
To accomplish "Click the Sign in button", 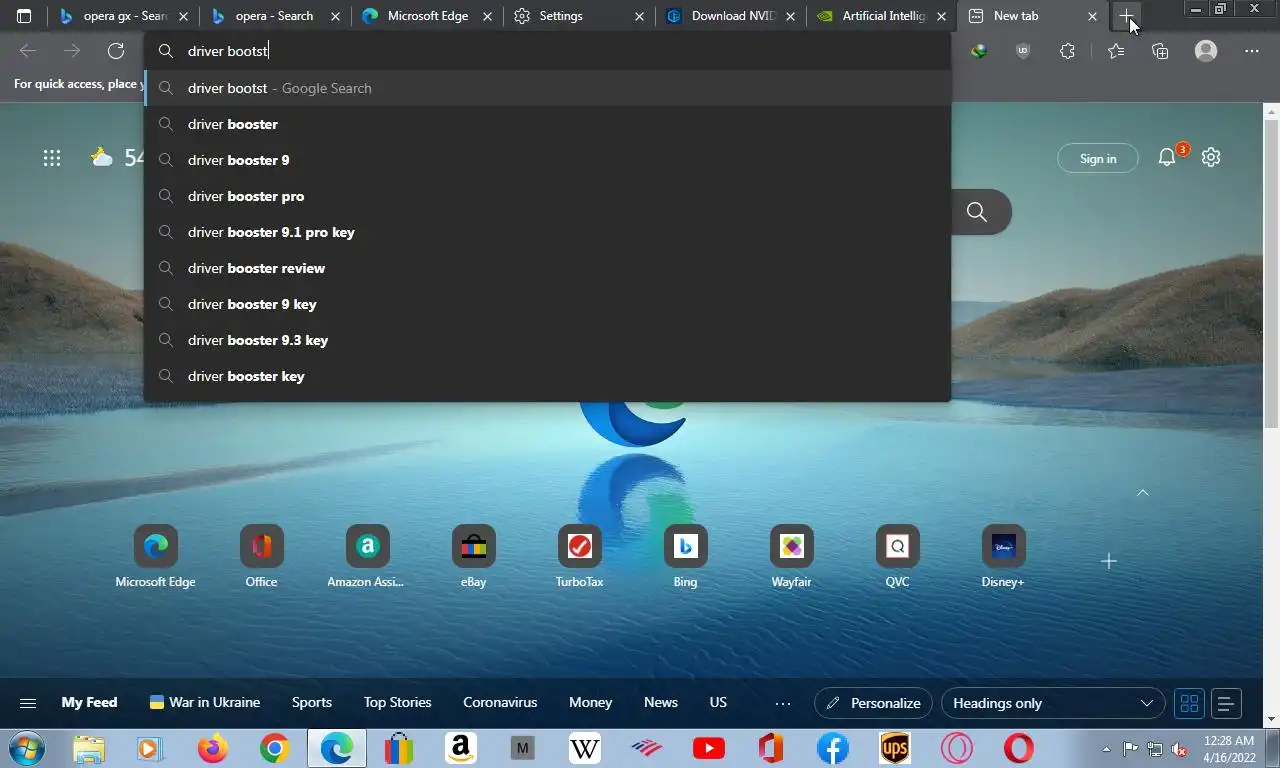I will click(1098, 158).
